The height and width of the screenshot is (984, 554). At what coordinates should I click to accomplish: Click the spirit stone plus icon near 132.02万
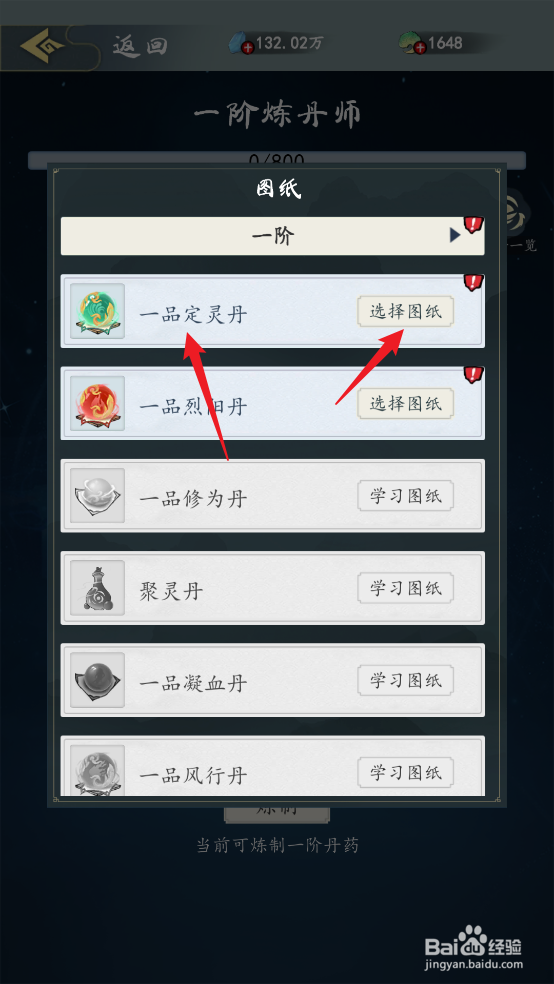[x=248, y=49]
